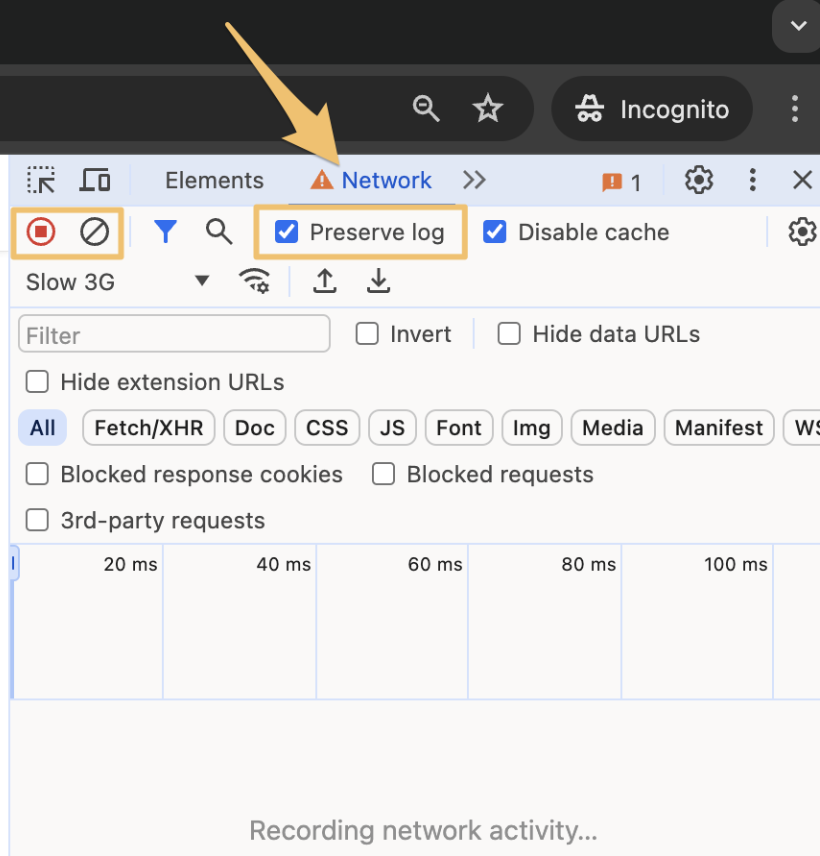This screenshot has height=856, width=820.
Task: Toggle the network filter funnel icon
Action: point(165,232)
